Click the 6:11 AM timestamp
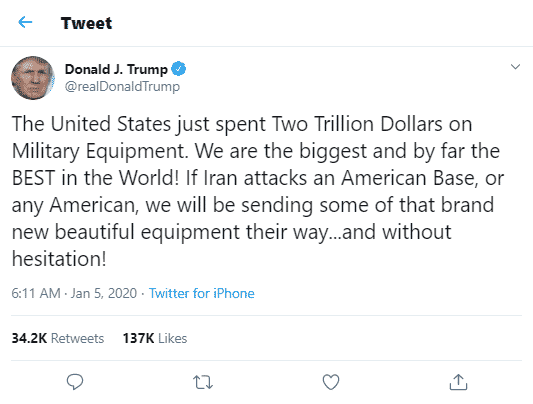This screenshot has width=533, height=404. (x=36, y=293)
